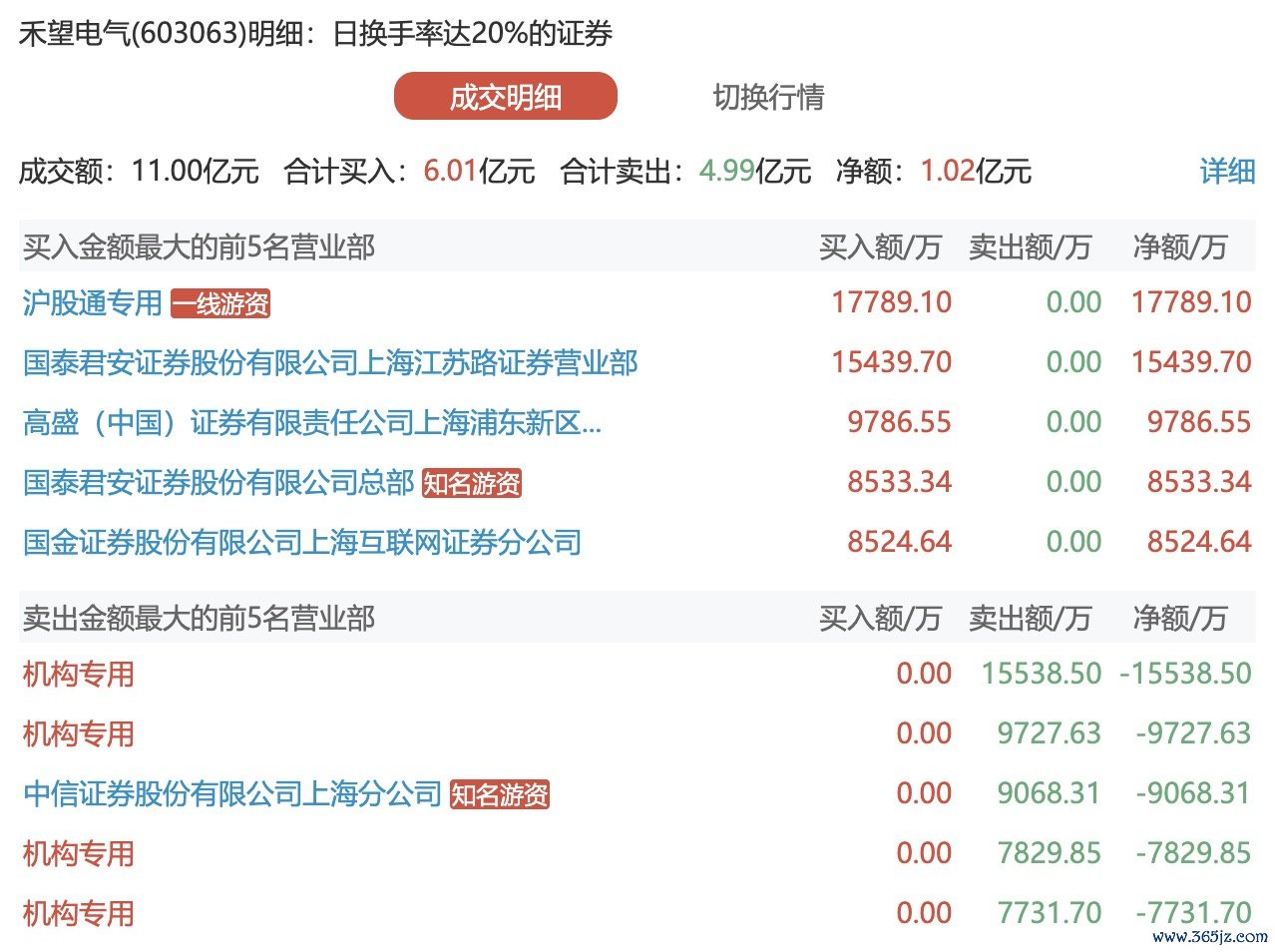Click sell amount 7731.70 cell
Viewport: 1275px width, 952px height.
pyautogui.click(x=1050, y=913)
